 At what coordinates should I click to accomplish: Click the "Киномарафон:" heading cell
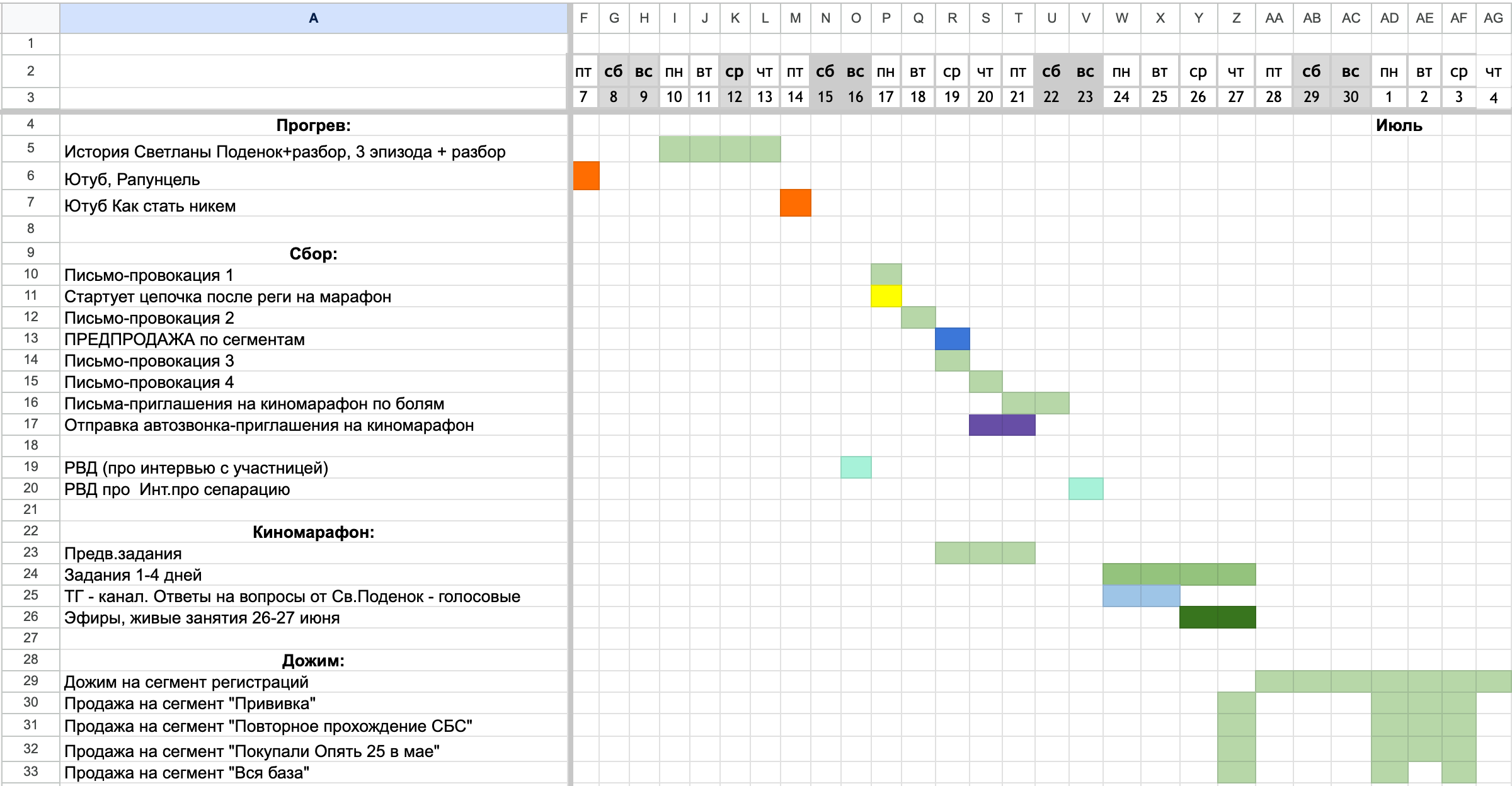[x=313, y=532]
